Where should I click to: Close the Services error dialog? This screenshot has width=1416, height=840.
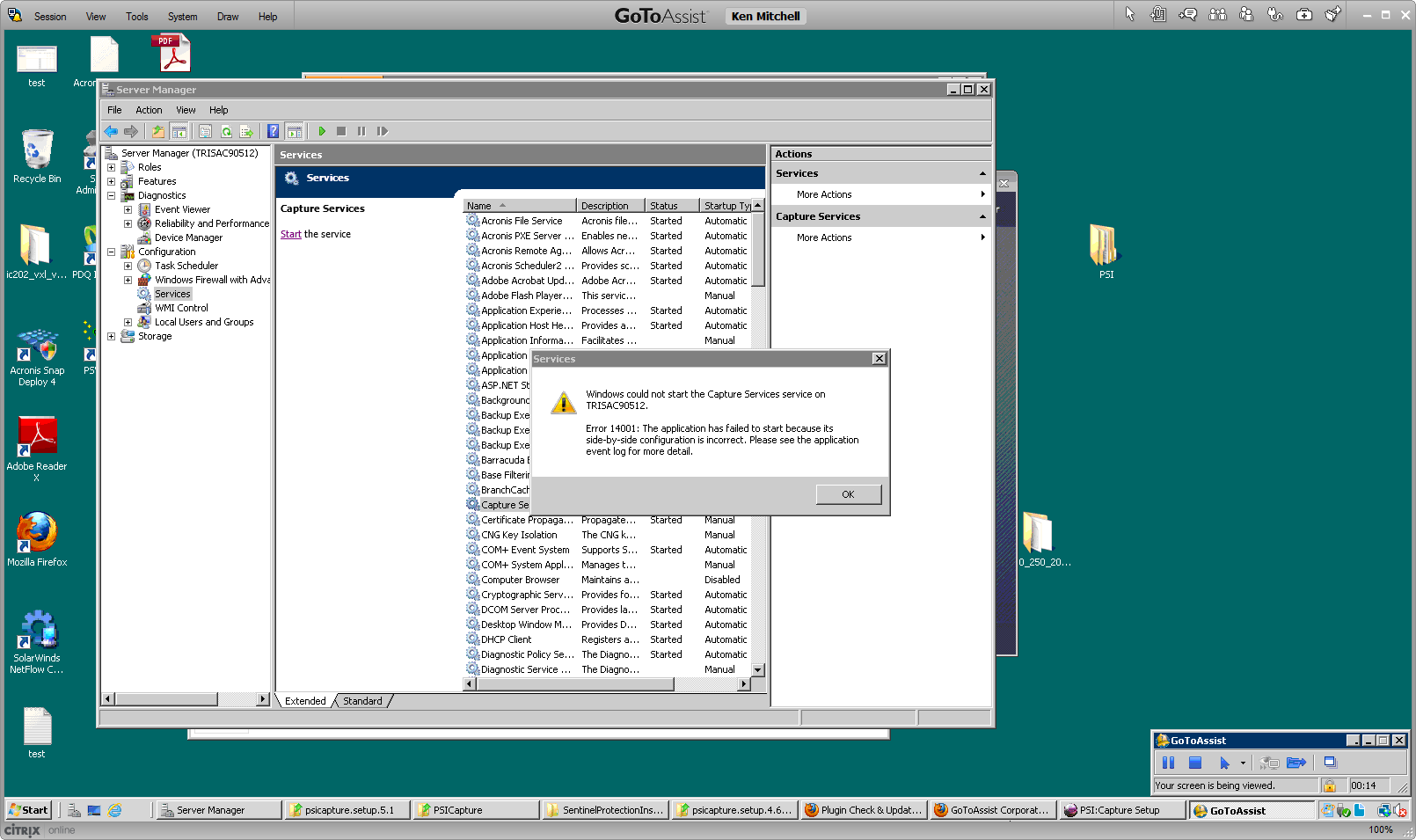pos(879,359)
